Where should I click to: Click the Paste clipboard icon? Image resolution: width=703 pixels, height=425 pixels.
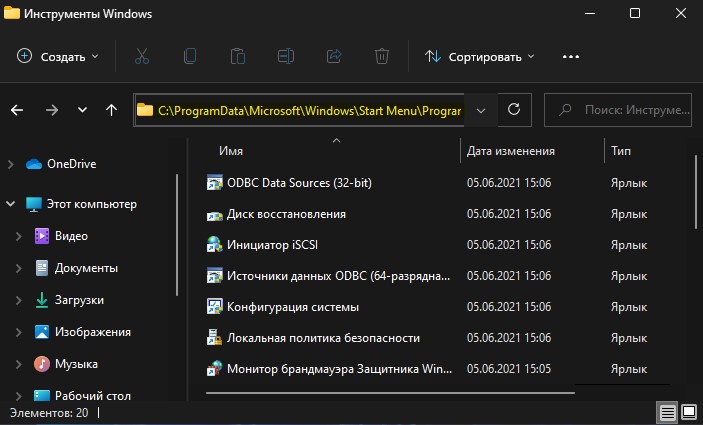coord(238,56)
